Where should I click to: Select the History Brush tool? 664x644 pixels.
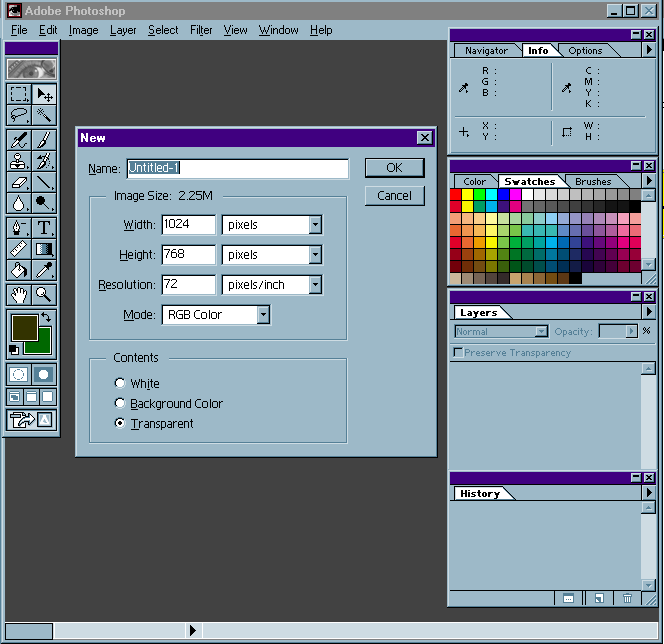(x=44, y=161)
